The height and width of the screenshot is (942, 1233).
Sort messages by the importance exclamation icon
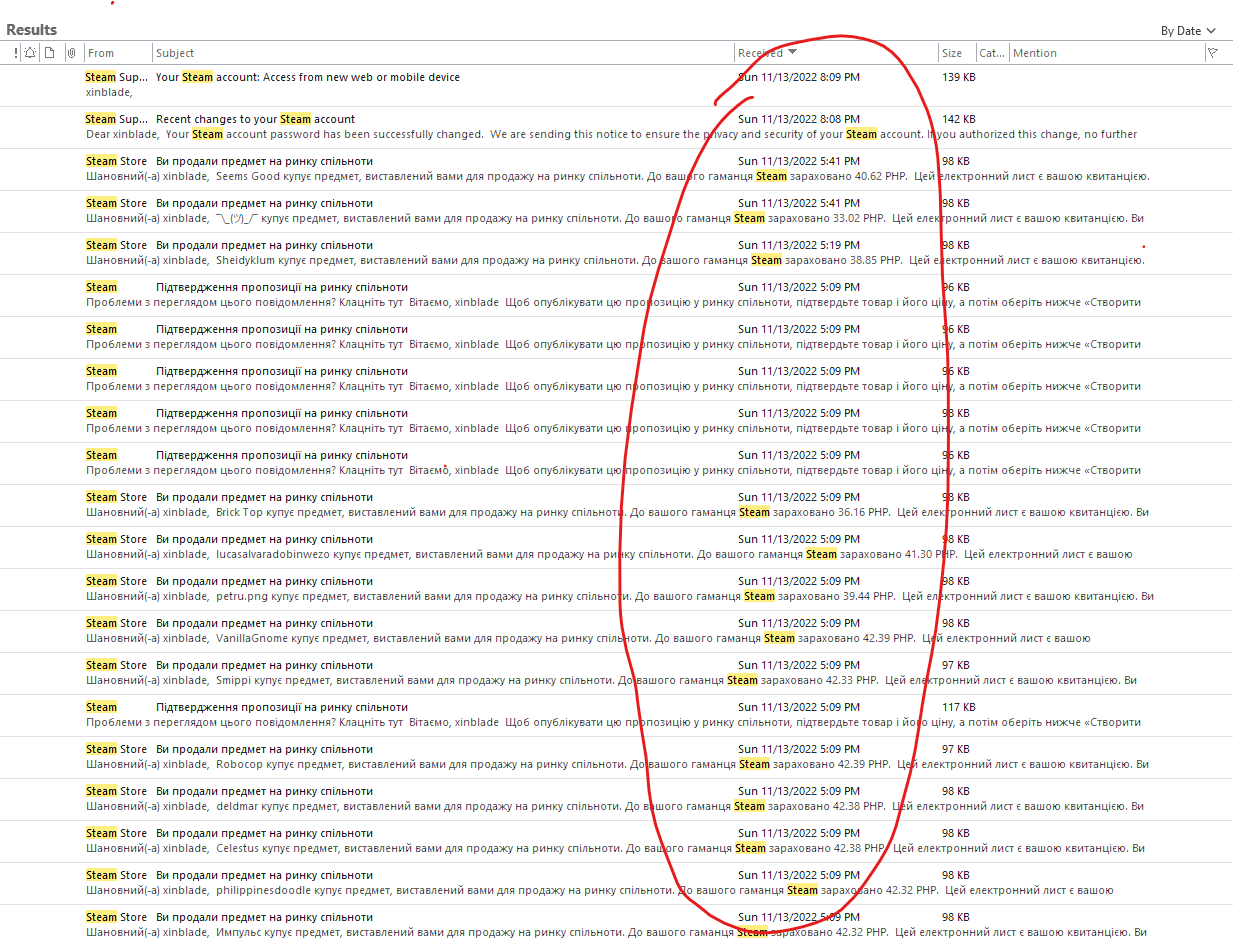(15, 52)
